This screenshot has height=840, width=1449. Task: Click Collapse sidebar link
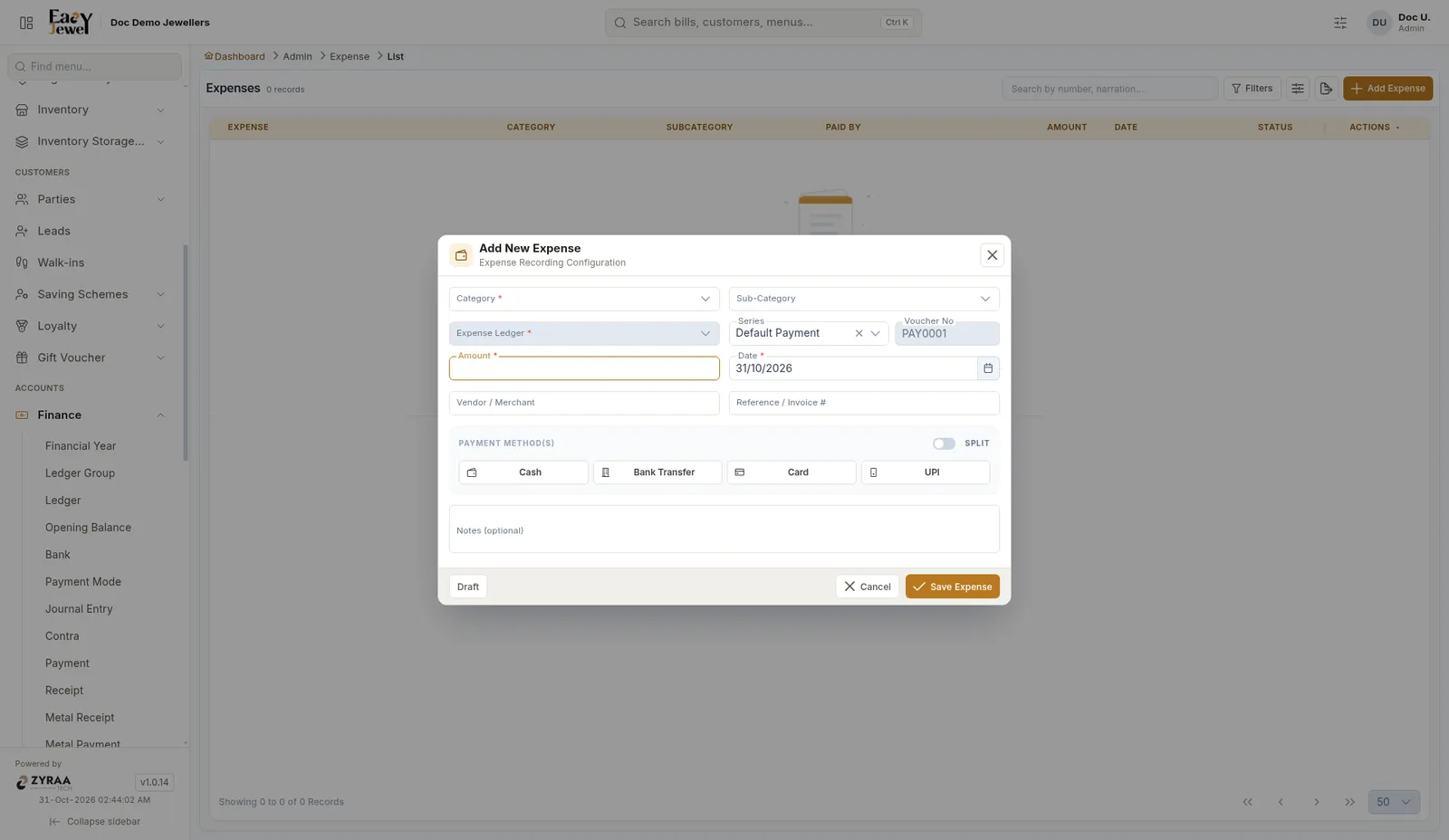[x=95, y=822]
